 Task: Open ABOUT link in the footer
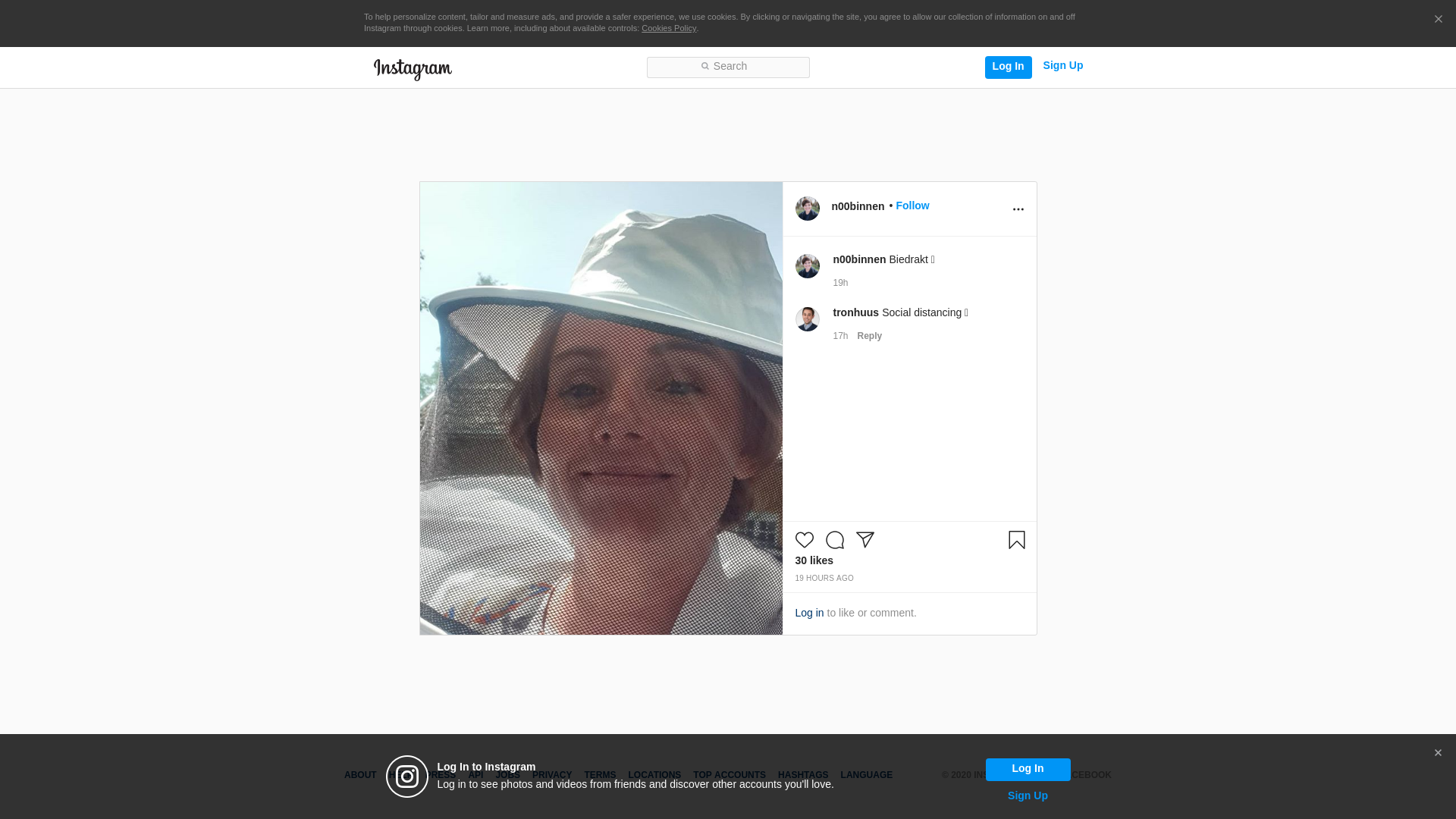[x=359, y=775]
